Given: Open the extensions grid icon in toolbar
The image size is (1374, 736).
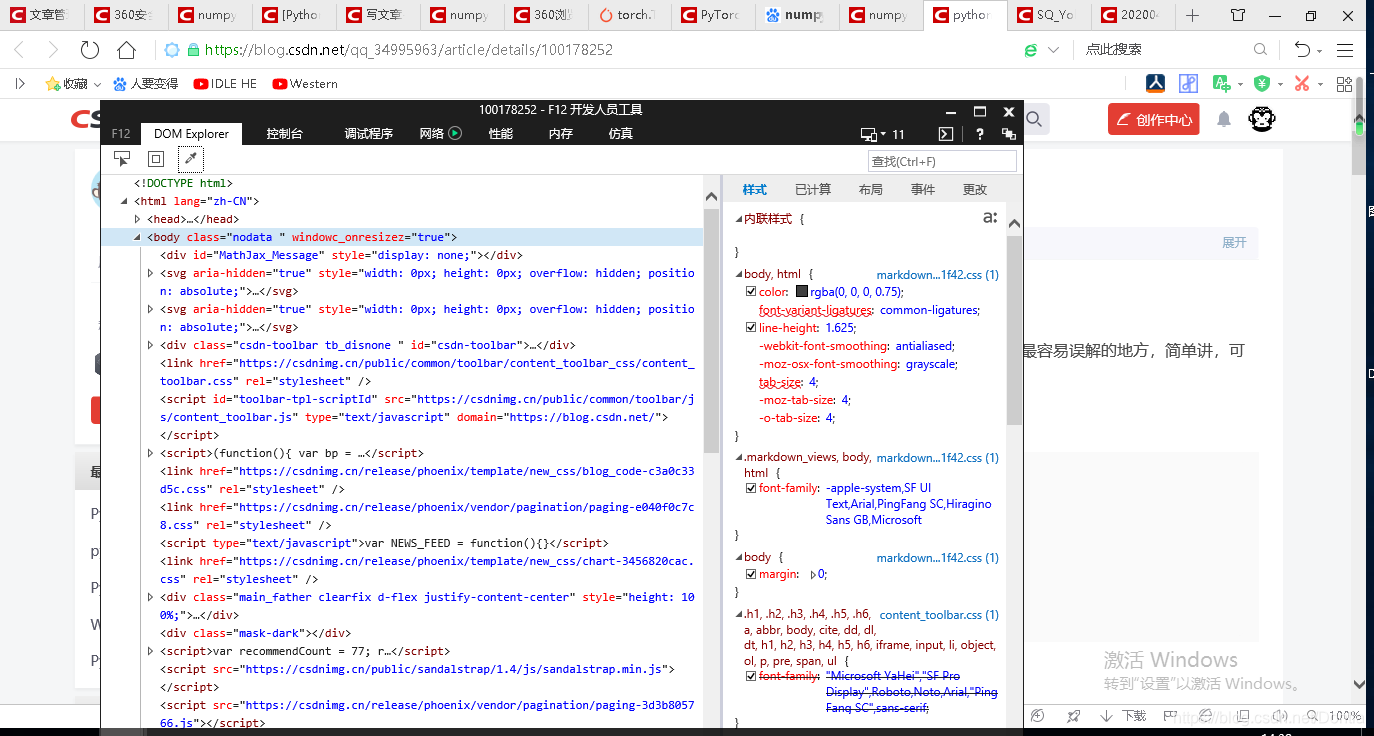Looking at the screenshot, I should [1345, 84].
